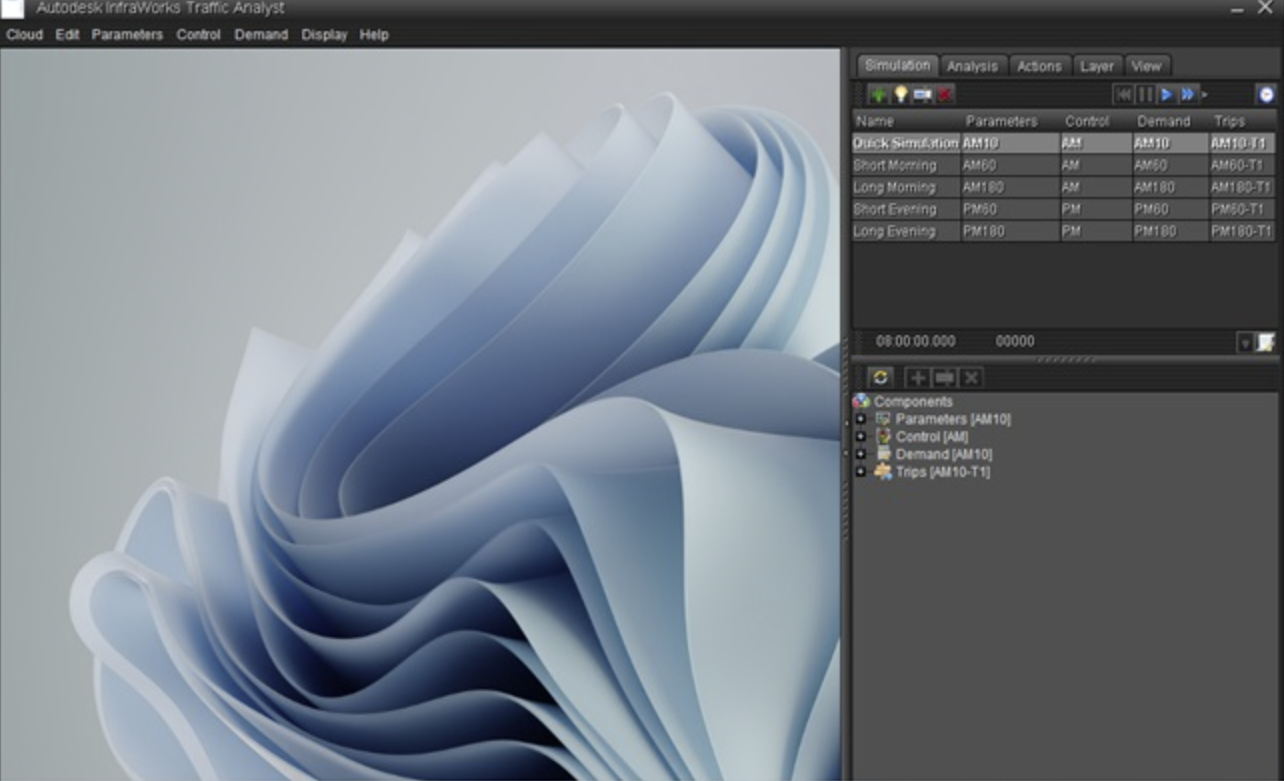Play the simulation
Image resolution: width=1284 pixels, height=781 pixels.
[x=1166, y=95]
